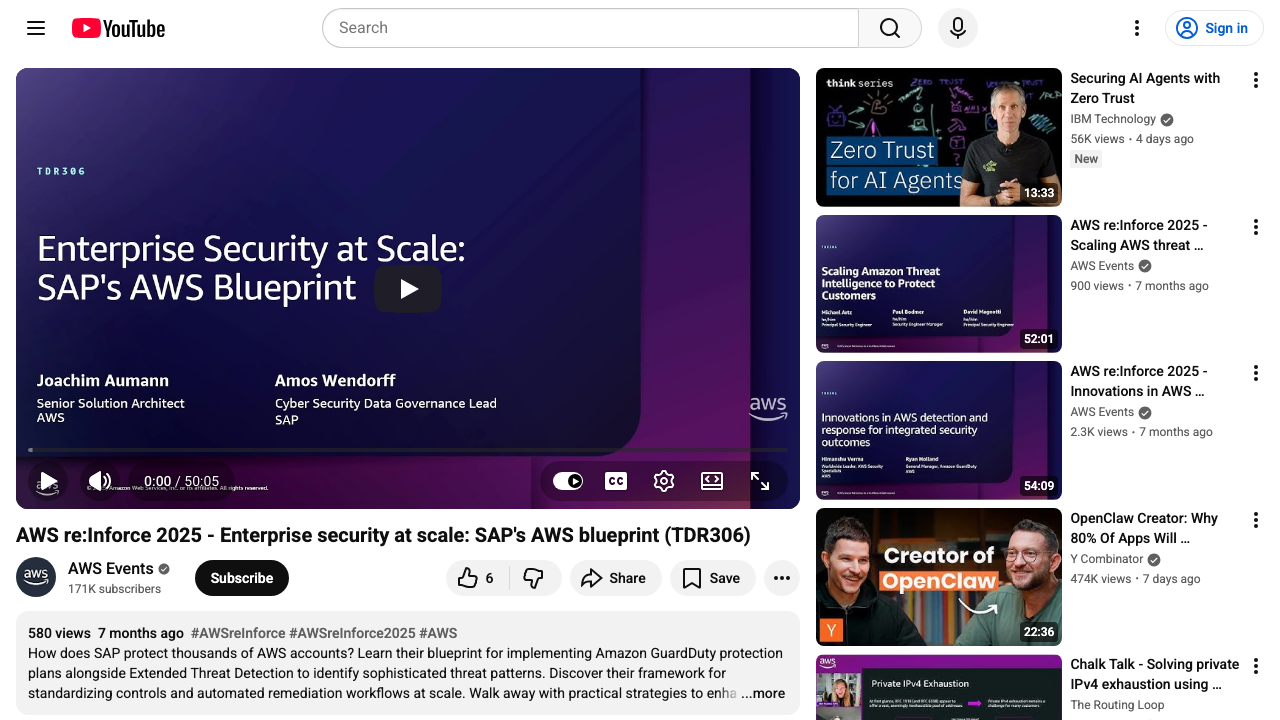The width and height of the screenshot is (1280, 720).
Task: Open options for OpenClaw Creator video
Action: click(1256, 520)
